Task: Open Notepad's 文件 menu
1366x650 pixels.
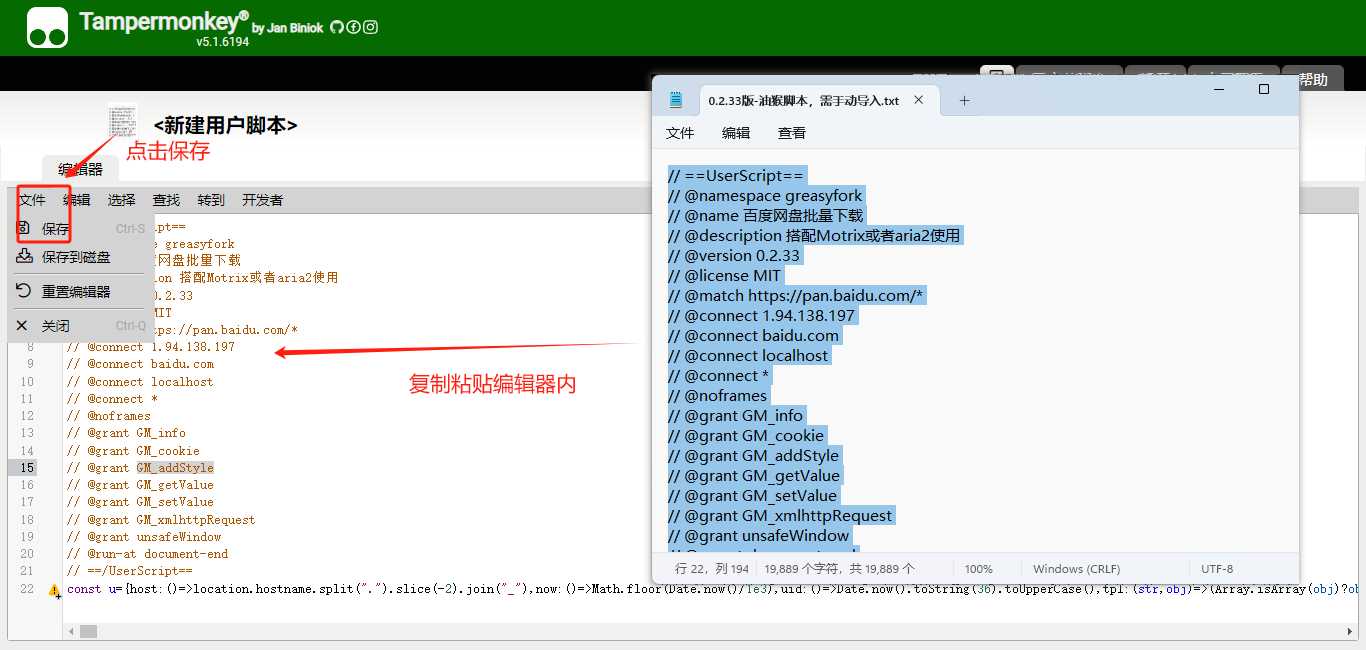Action: click(680, 133)
